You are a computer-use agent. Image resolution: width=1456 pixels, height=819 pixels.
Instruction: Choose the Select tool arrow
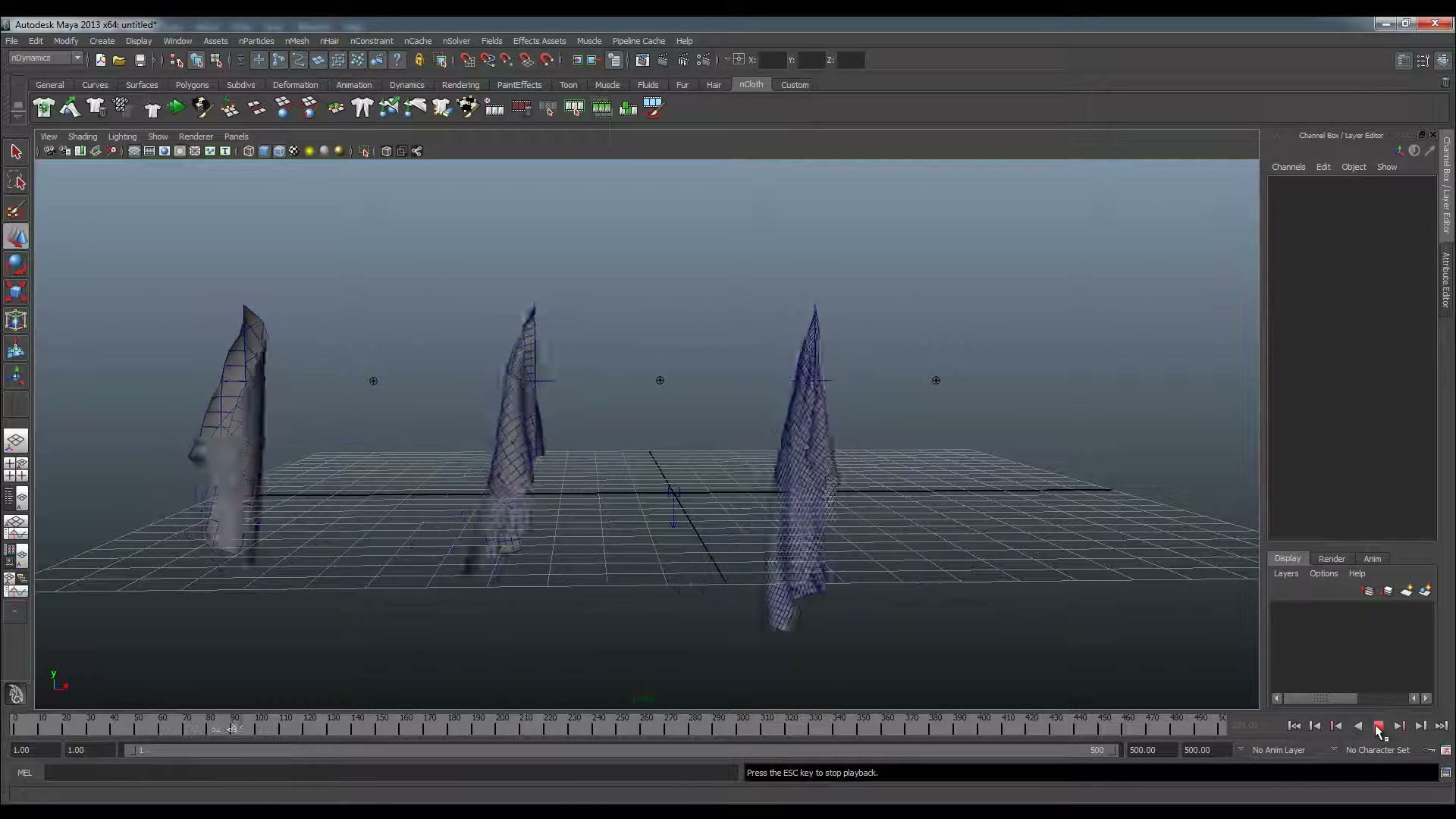tap(16, 152)
